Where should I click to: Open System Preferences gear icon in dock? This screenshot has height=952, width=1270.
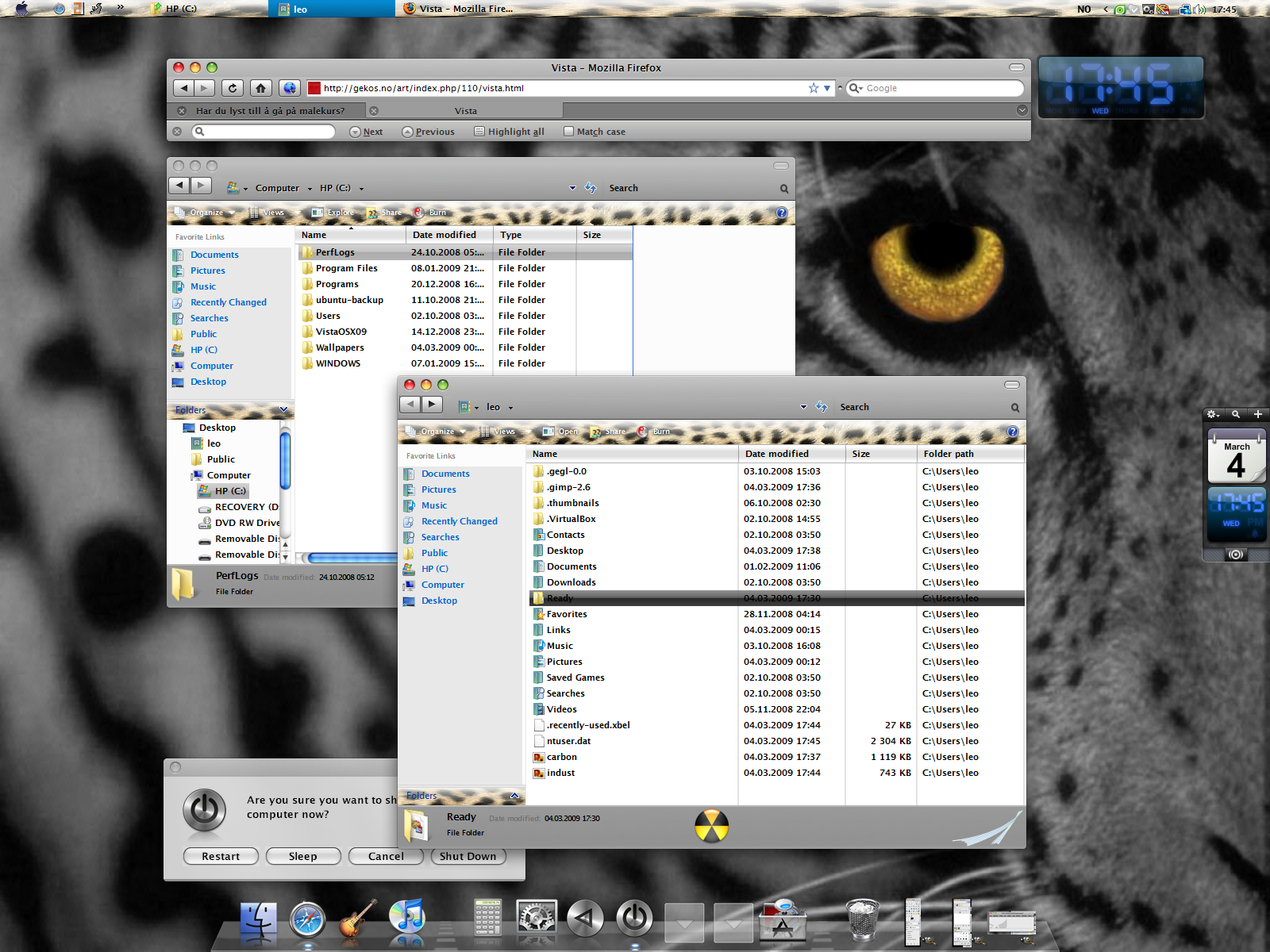pos(537,919)
